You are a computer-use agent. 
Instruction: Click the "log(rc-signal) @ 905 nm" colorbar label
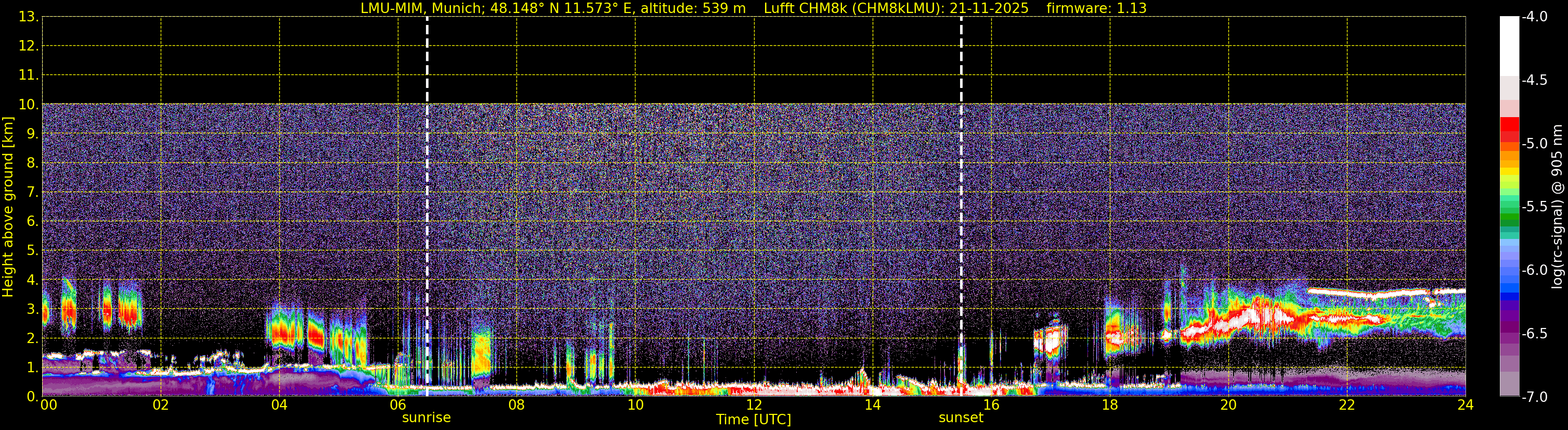[1557, 207]
